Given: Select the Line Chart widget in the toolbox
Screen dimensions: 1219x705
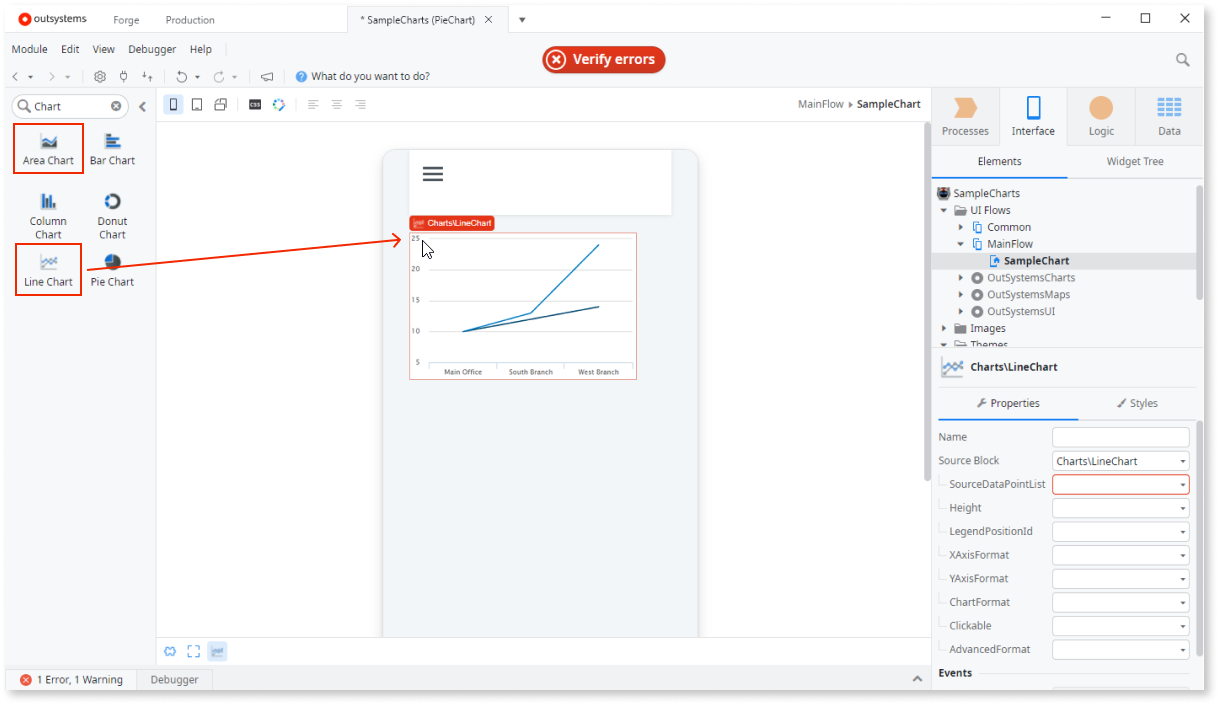Looking at the screenshot, I should (x=48, y=268).
